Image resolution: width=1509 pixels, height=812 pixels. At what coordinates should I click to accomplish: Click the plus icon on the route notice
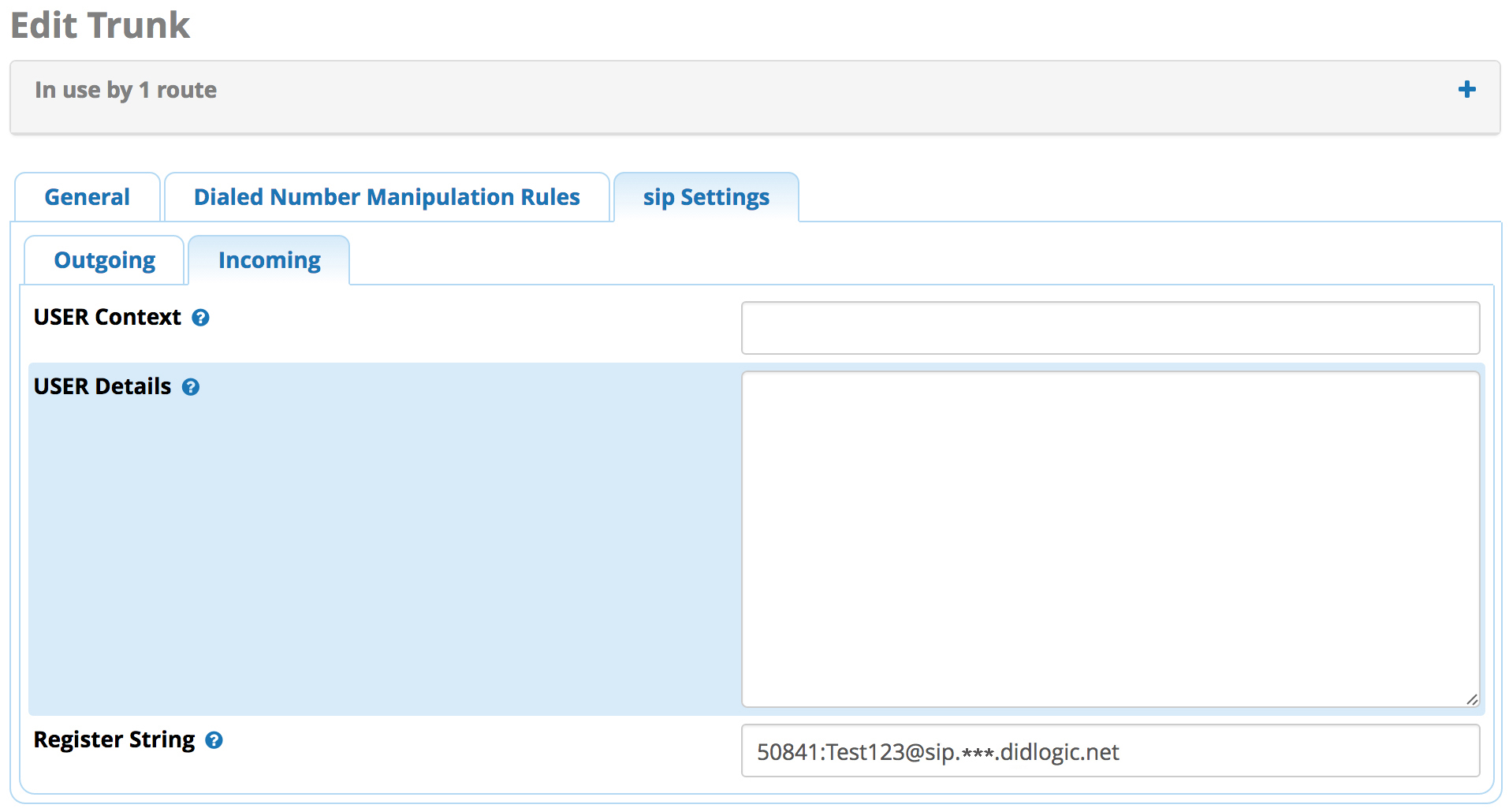point(1467,89)
